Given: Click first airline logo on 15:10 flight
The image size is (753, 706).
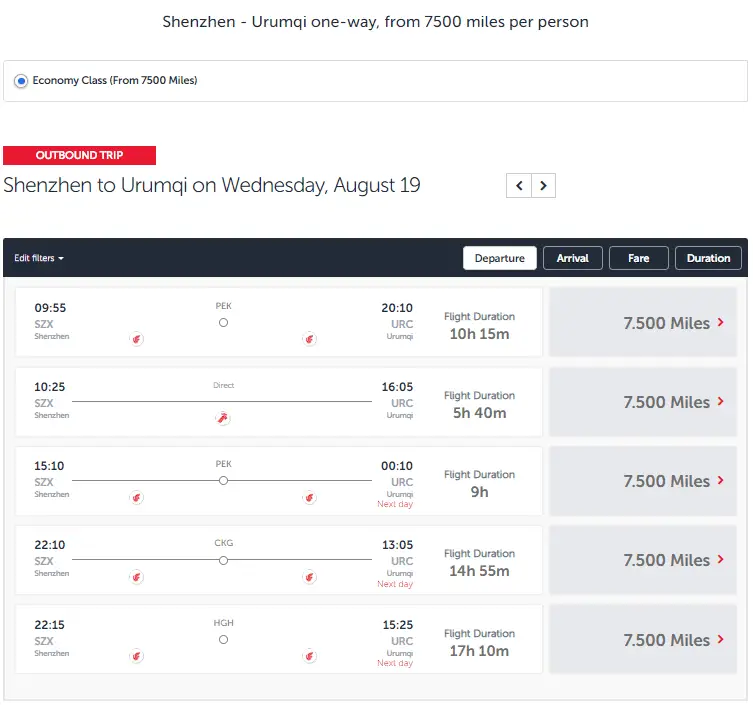Looking at the screenshot, I should (x=136, y=498).
